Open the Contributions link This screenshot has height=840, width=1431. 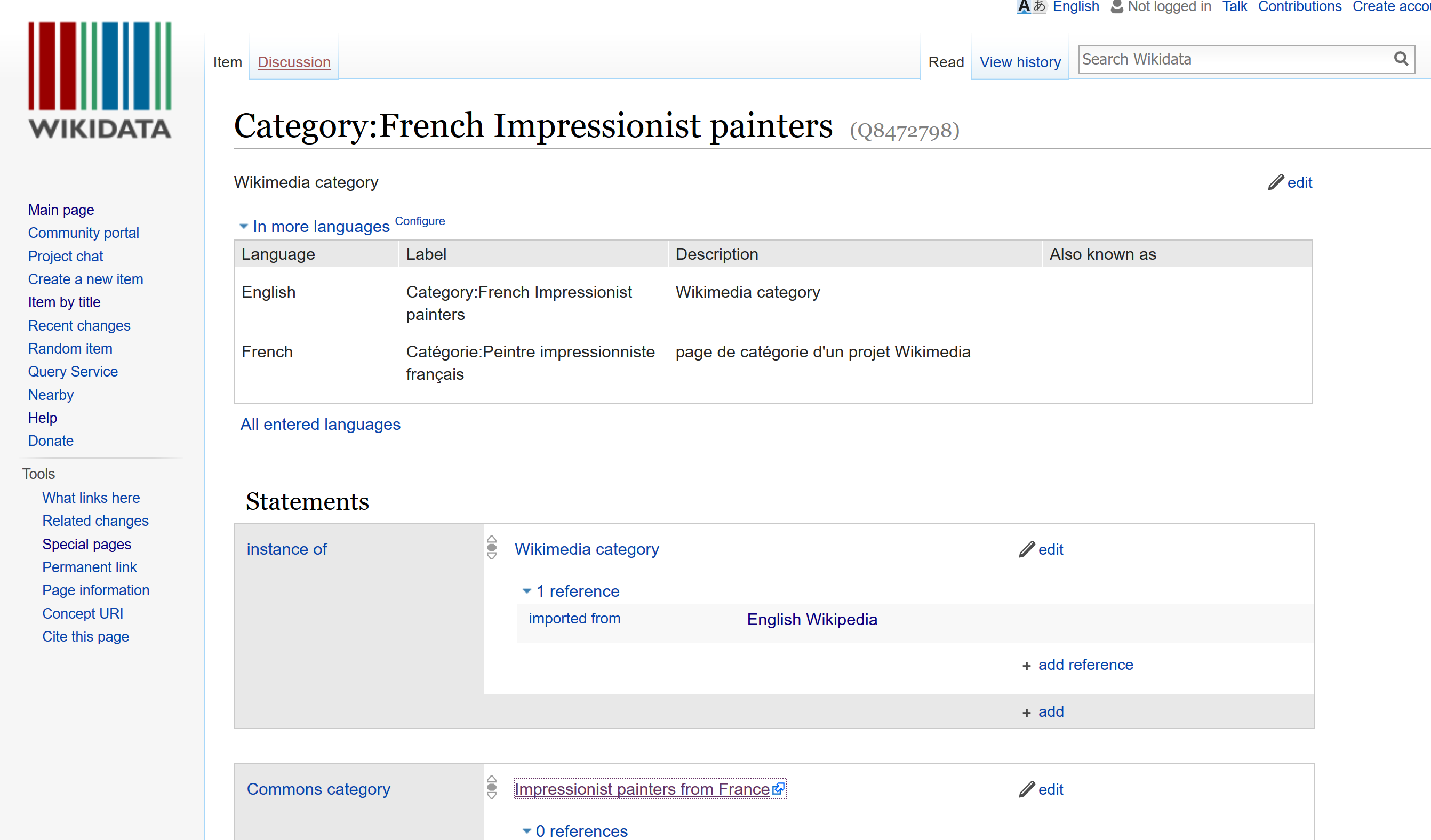click(1299, 7)
